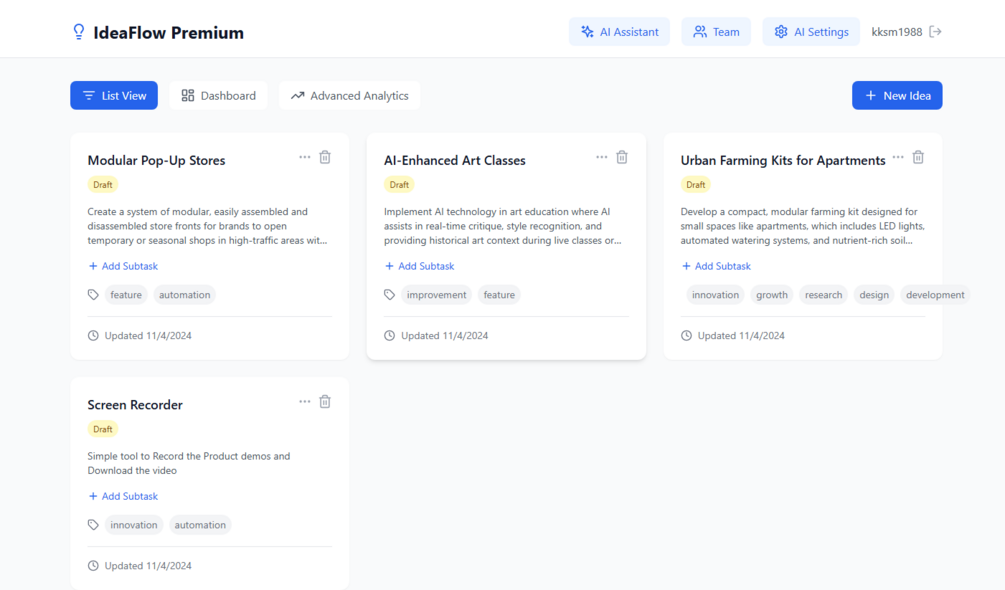Click the trash icon on AI-Enhanced Art Classes
1005x590 pixels.
(x=621, y=157)
